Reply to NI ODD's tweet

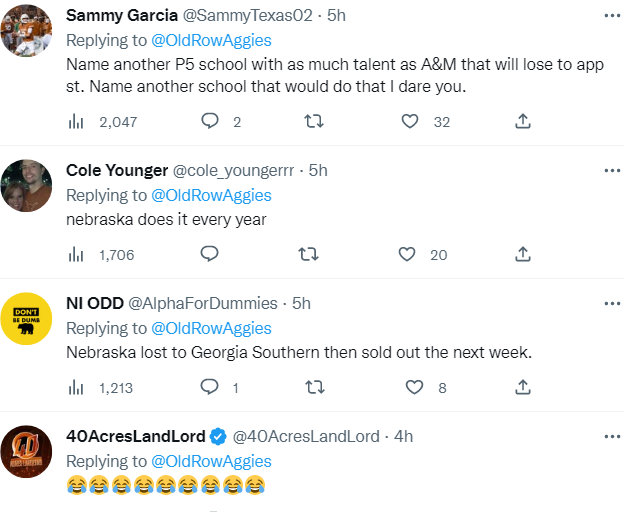210,387
